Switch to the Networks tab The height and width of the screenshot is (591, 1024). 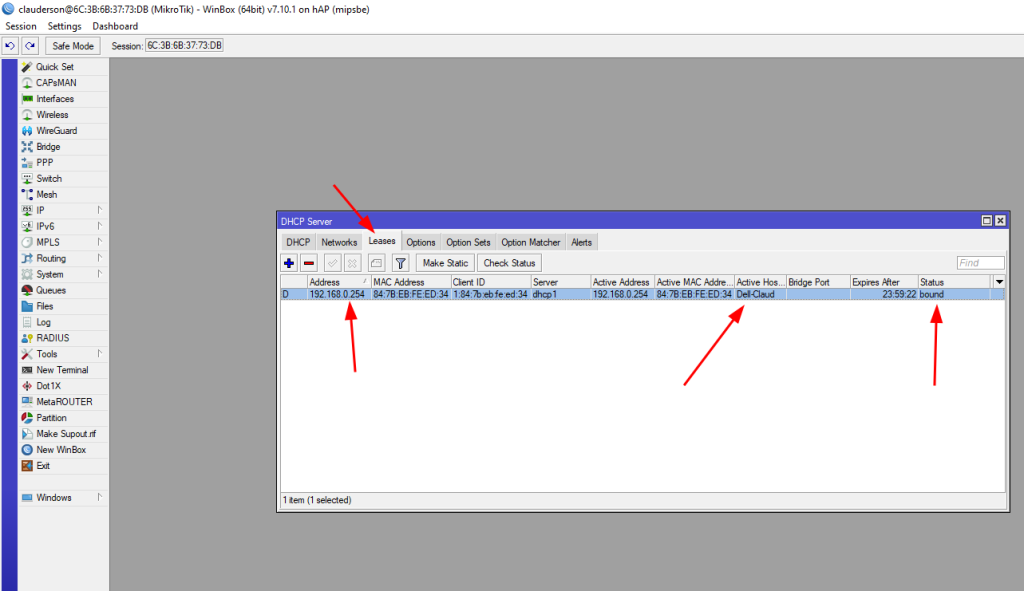coord(339,242)
